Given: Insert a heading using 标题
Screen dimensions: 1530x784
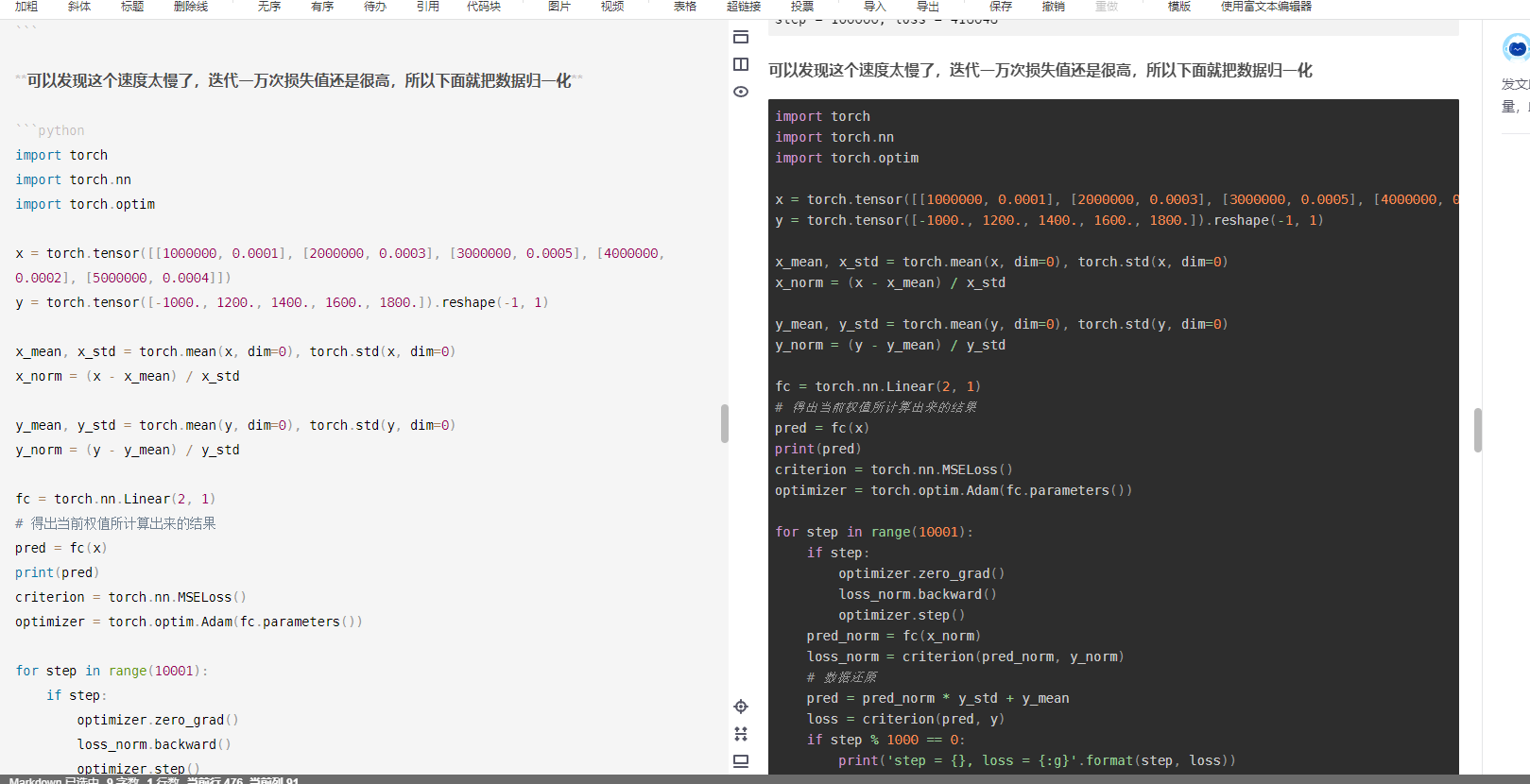Looking at the screenshot, I should (x=132, y=6).
